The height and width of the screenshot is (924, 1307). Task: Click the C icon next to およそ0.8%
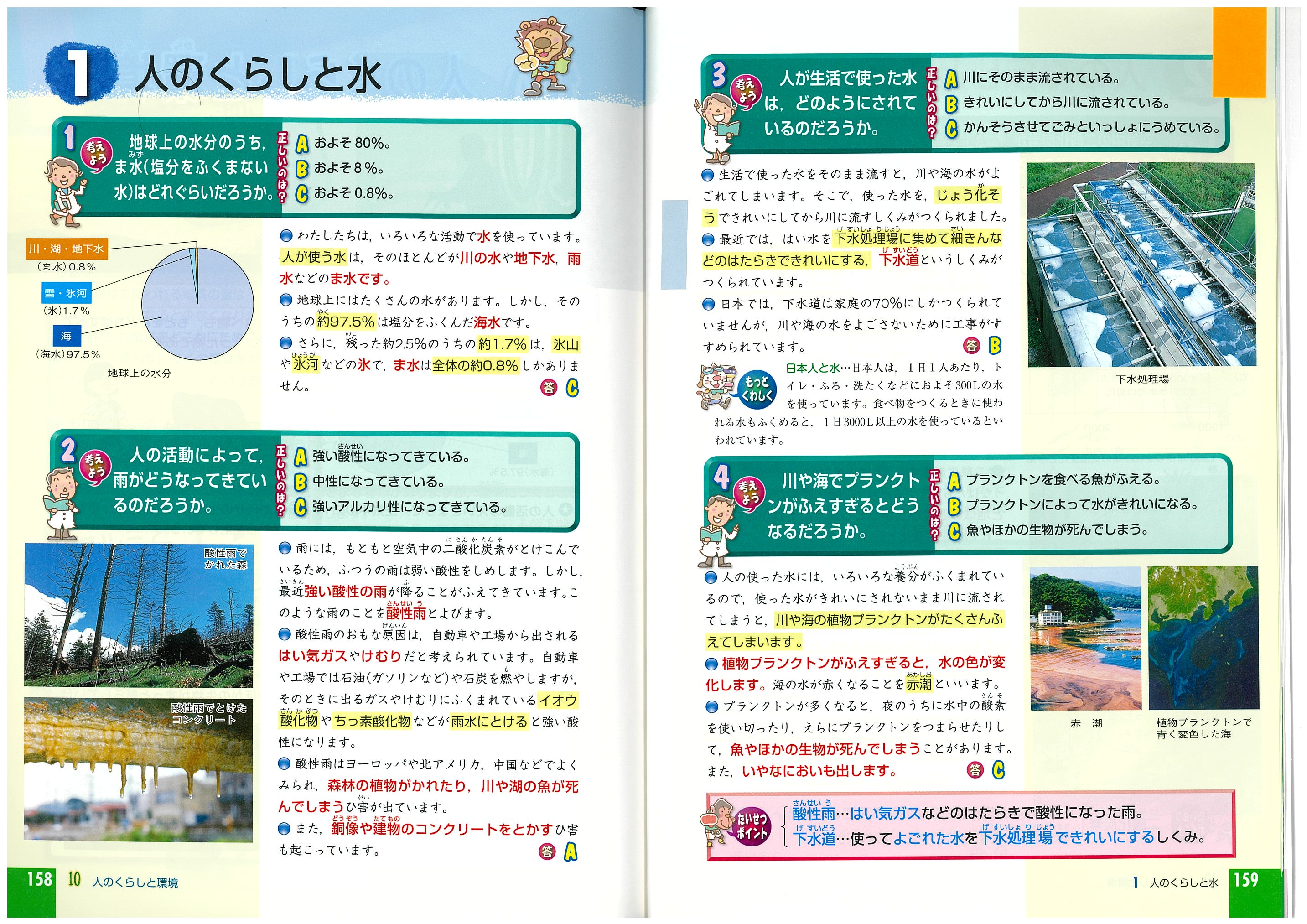[302, 194]
